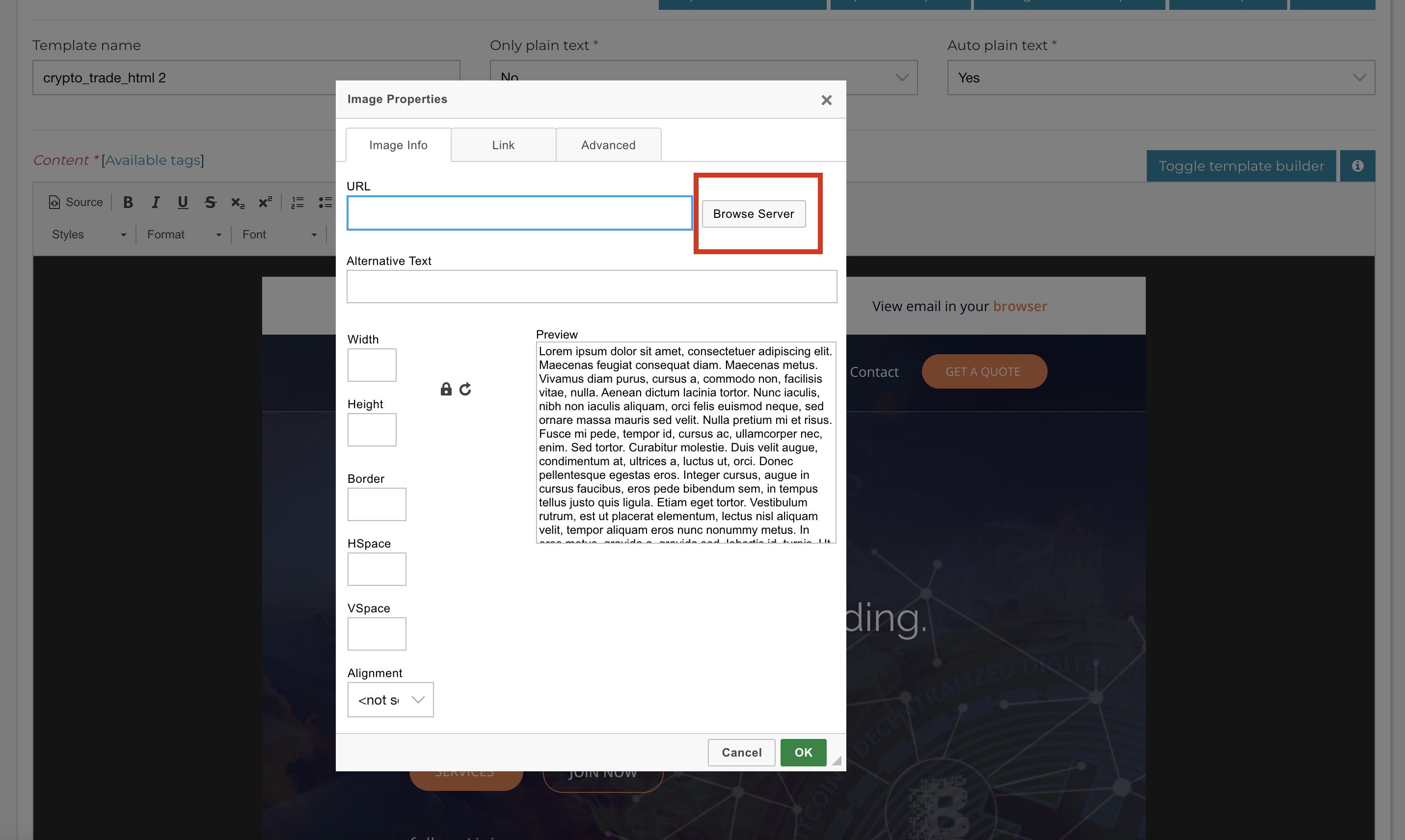Apply Strikethrough formatting icon
This screenshot has width=1405, height=840.
coord(210,202)
